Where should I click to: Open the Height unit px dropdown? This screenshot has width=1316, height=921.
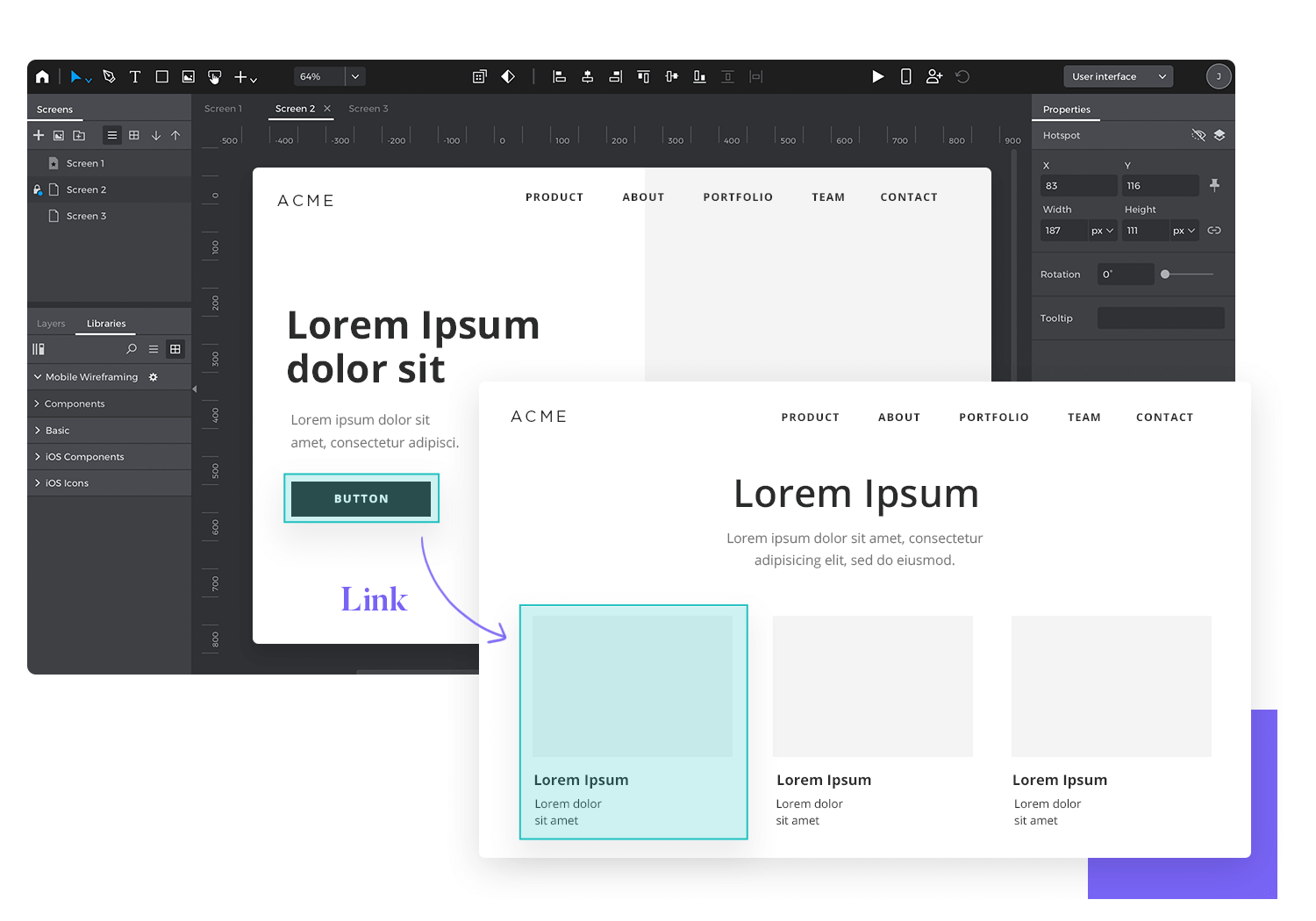pos(1184,231)
